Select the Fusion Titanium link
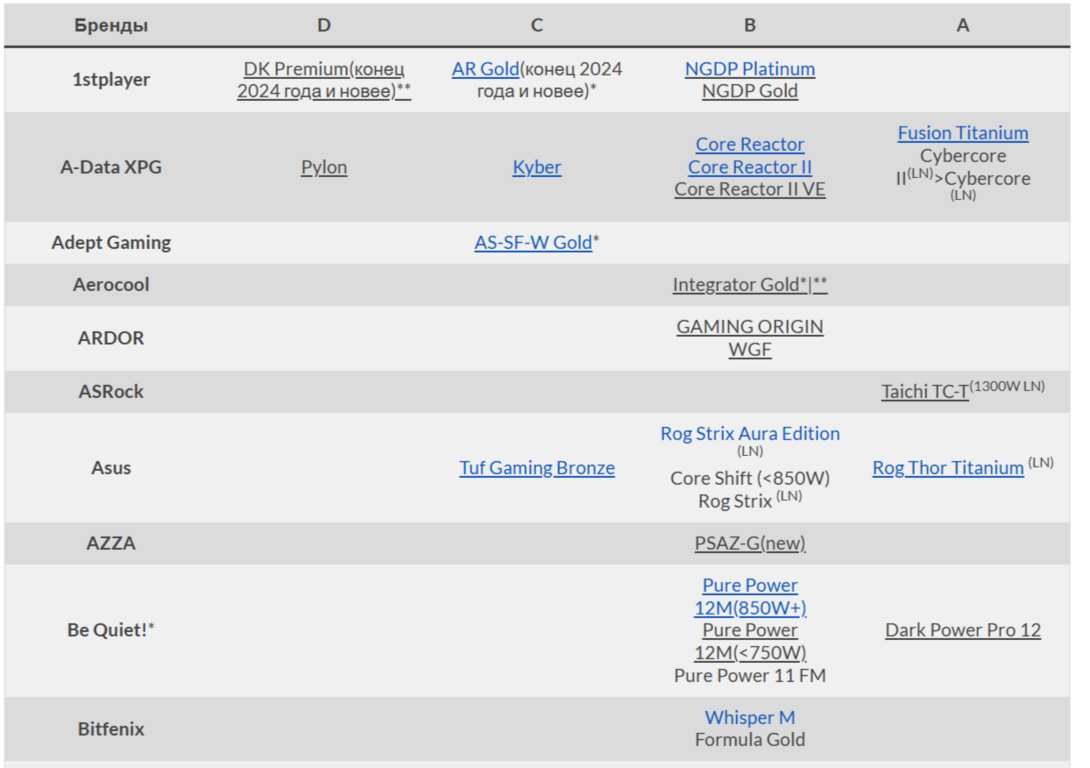Image resolution: width=1090 pixels, height=768 pixels. (962, 133)
